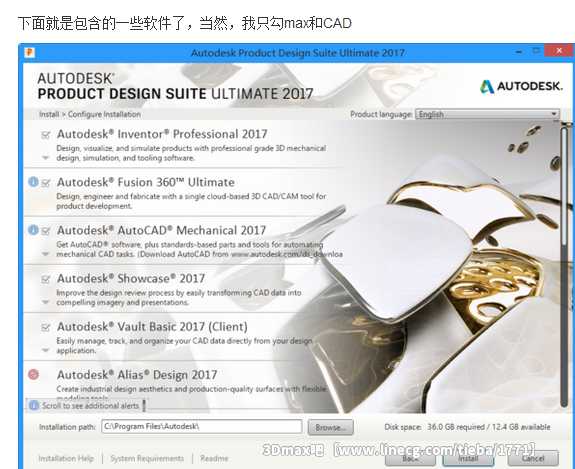Click the info icon in the scroll alerts banner
Viewport: 575px width, 469px height.
click(34, 405)
